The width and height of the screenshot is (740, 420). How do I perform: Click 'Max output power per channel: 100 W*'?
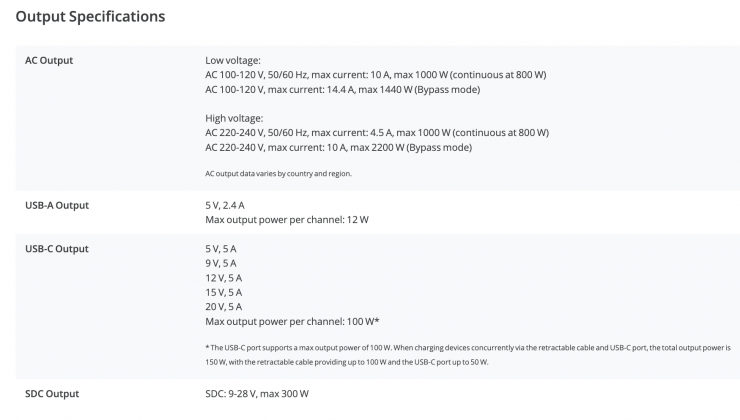tap(291, 321)
